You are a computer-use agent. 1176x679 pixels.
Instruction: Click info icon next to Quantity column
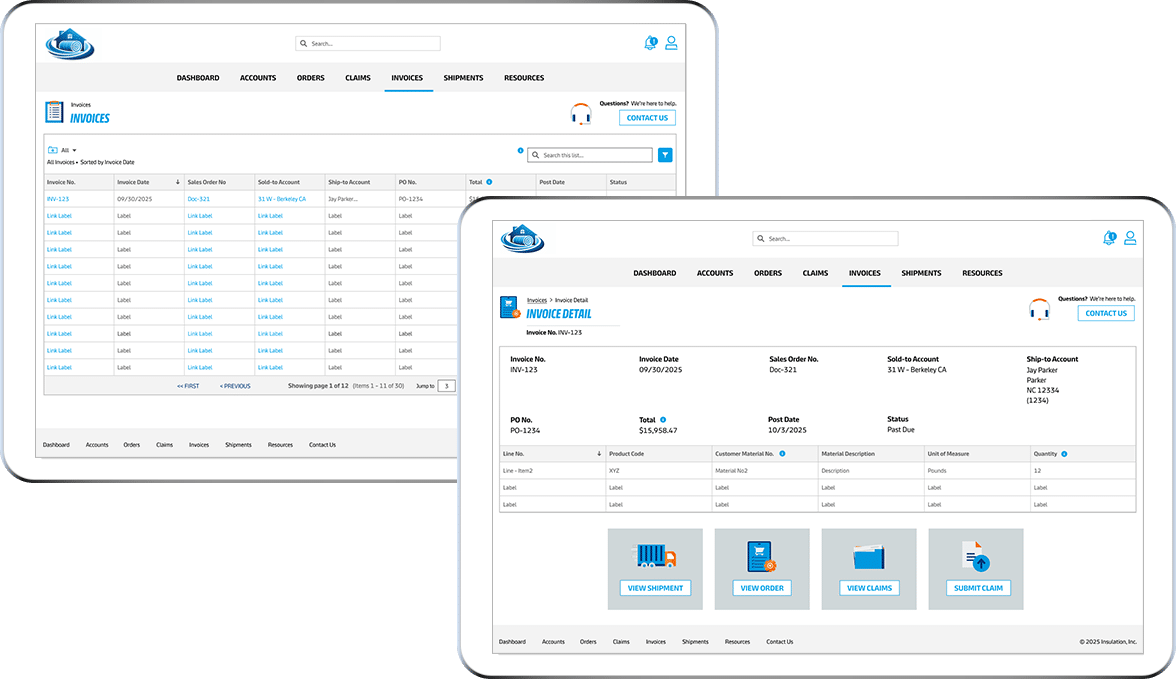1064,454
